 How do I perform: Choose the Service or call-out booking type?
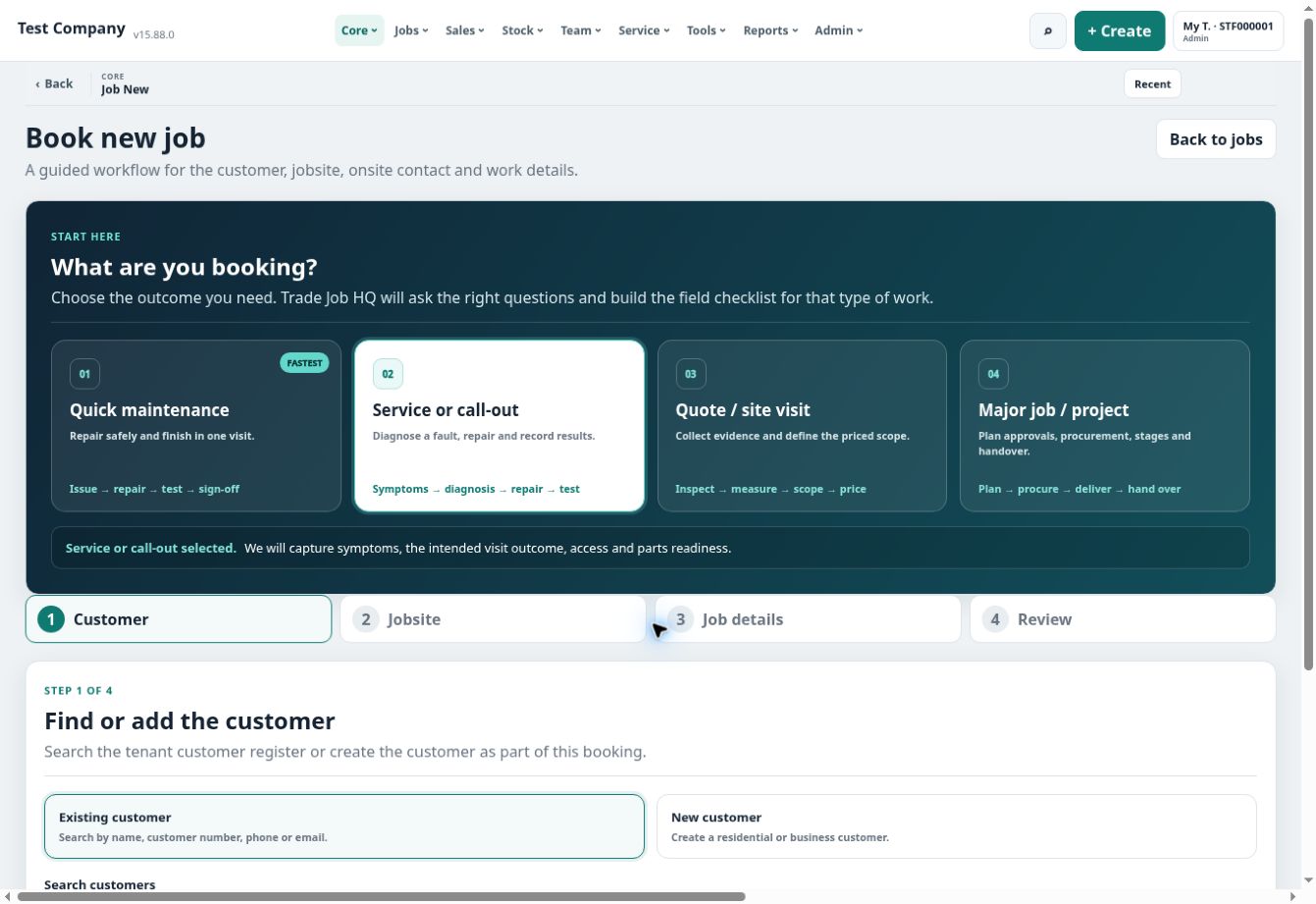(x=500, y=426)
